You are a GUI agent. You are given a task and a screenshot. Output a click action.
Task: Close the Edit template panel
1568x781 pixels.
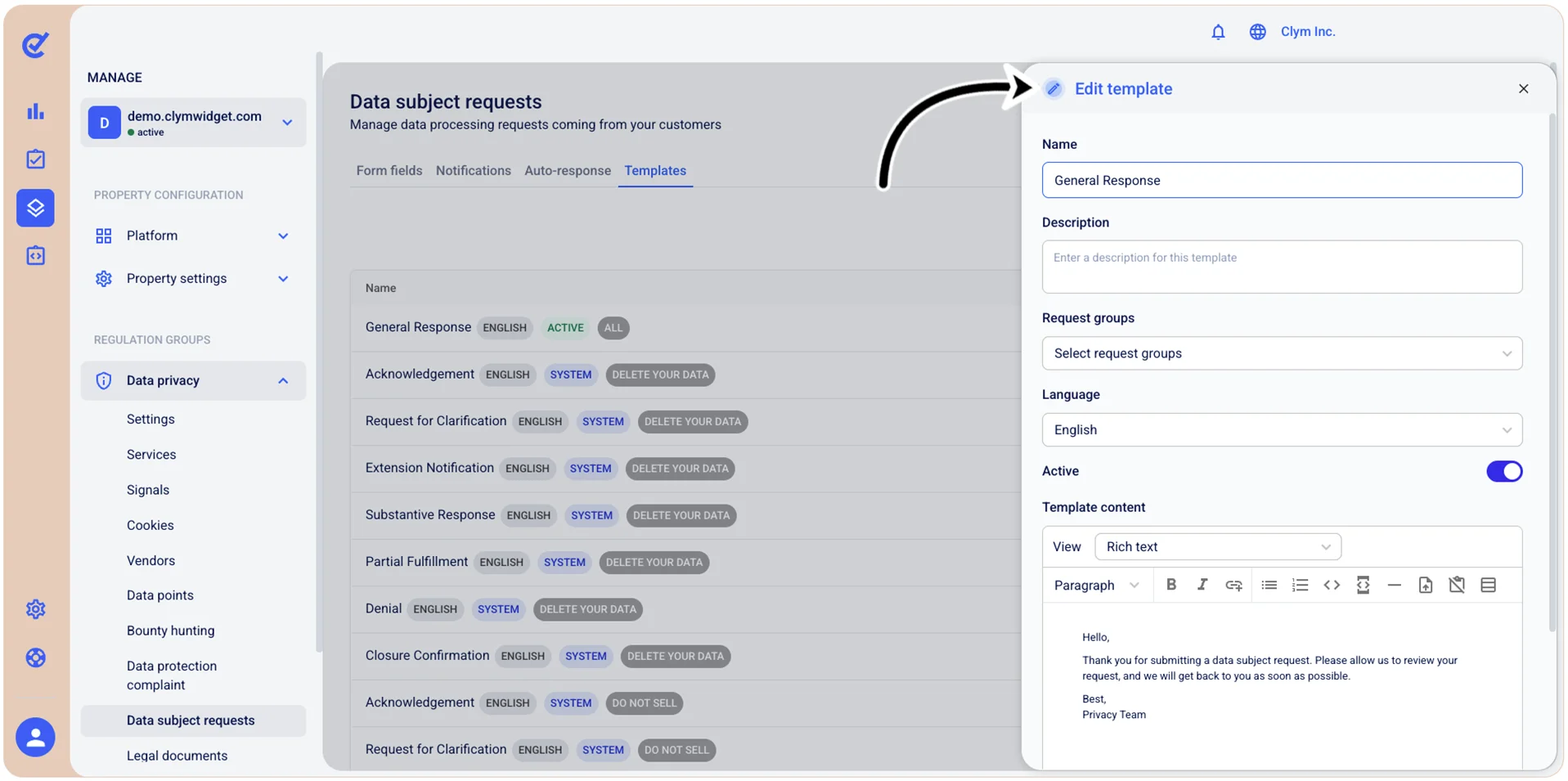(x=1522, y=88)
